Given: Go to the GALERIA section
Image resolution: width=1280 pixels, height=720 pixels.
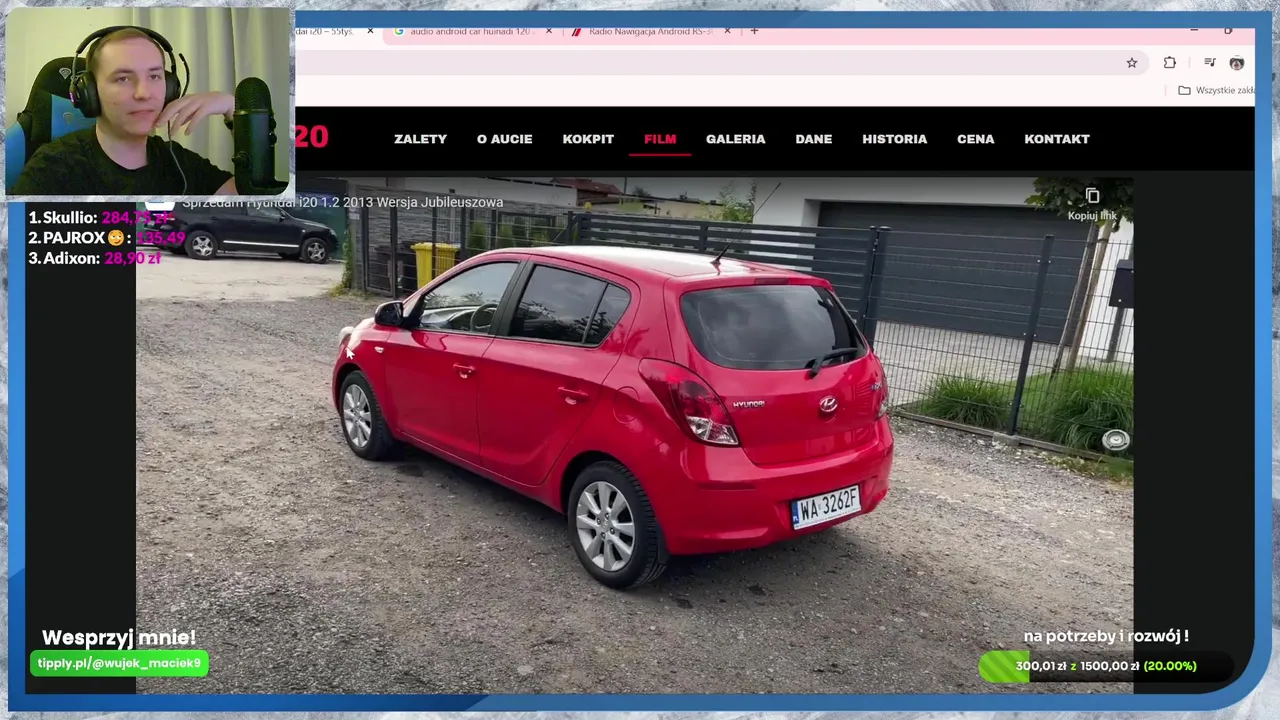Looking at the screenshot, I should pos(735,139).
